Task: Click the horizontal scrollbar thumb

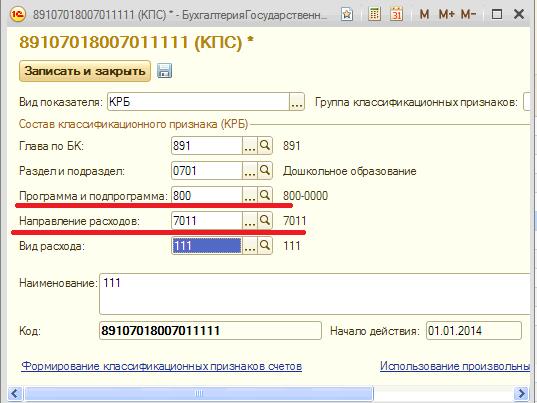Action: (199, 393)
